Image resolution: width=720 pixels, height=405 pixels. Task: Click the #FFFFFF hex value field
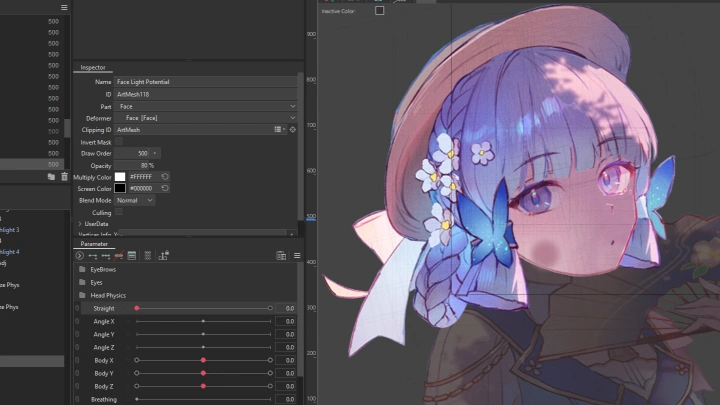point(144,176)
